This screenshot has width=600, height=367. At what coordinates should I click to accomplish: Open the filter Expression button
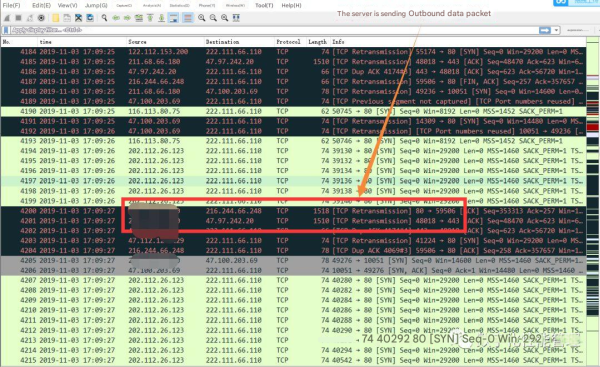(x=578, y=30)
